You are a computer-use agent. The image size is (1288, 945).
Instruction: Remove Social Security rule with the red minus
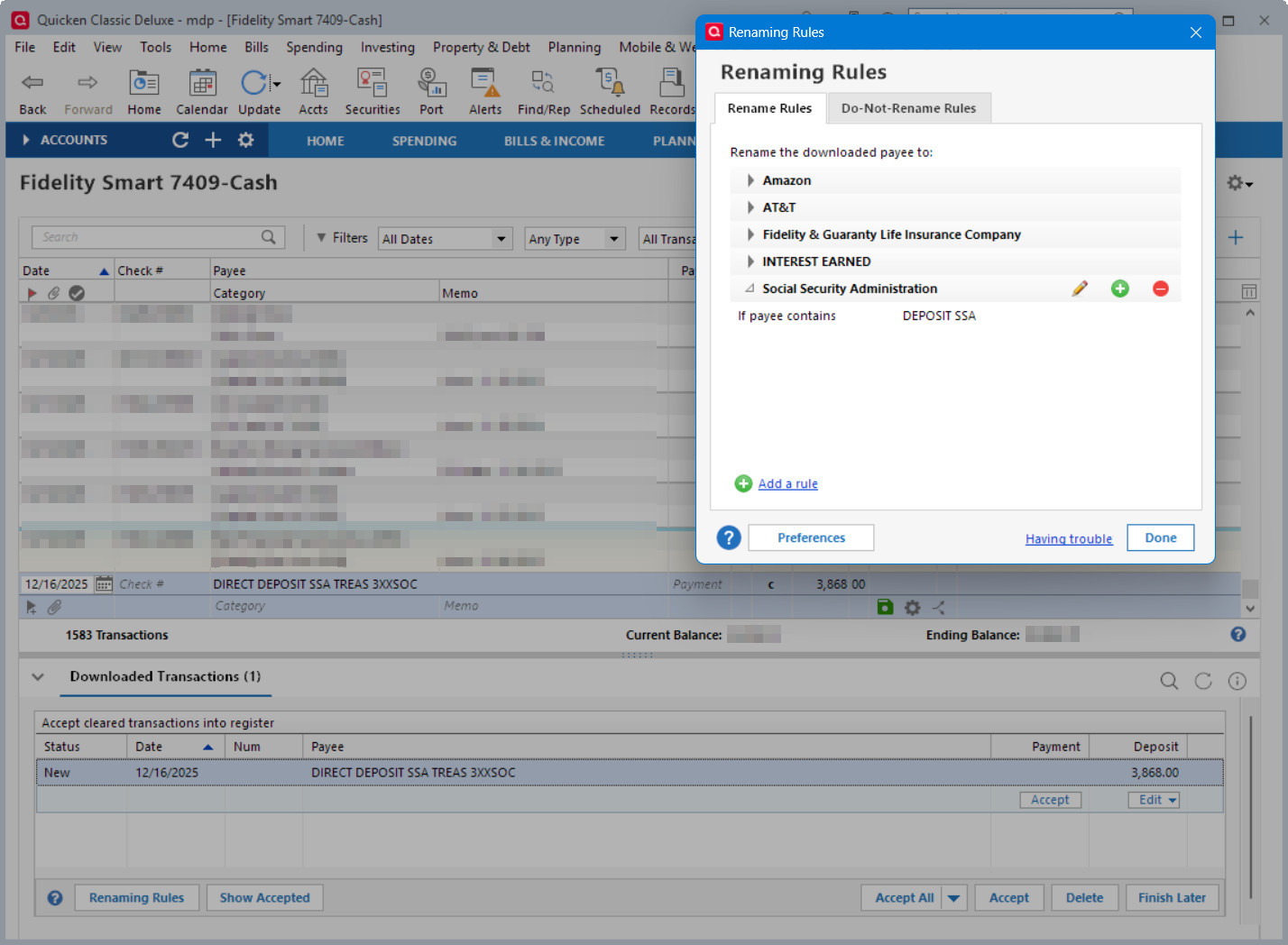tap(1161, 289)
